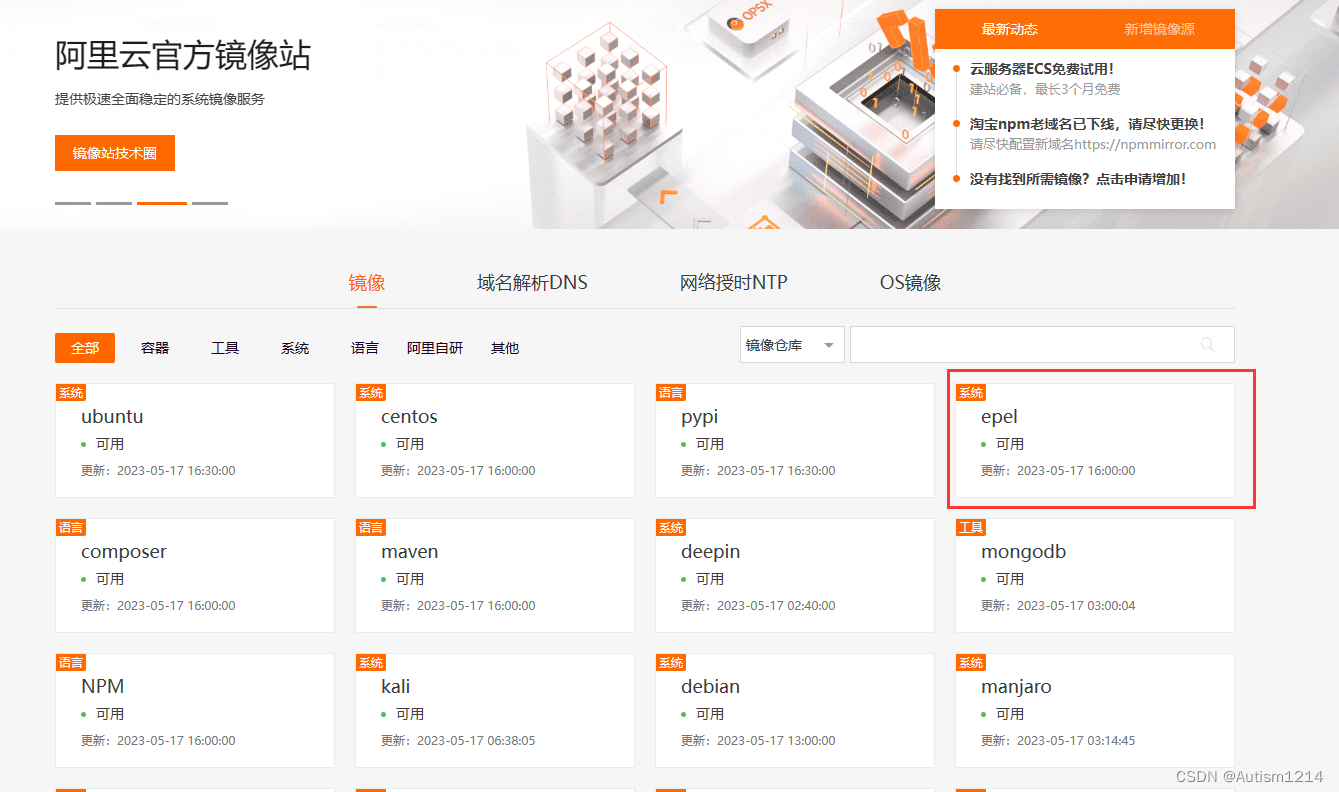
Task: Click 建站必备，最长3个月免费 text
Action: click(1045, 89)
